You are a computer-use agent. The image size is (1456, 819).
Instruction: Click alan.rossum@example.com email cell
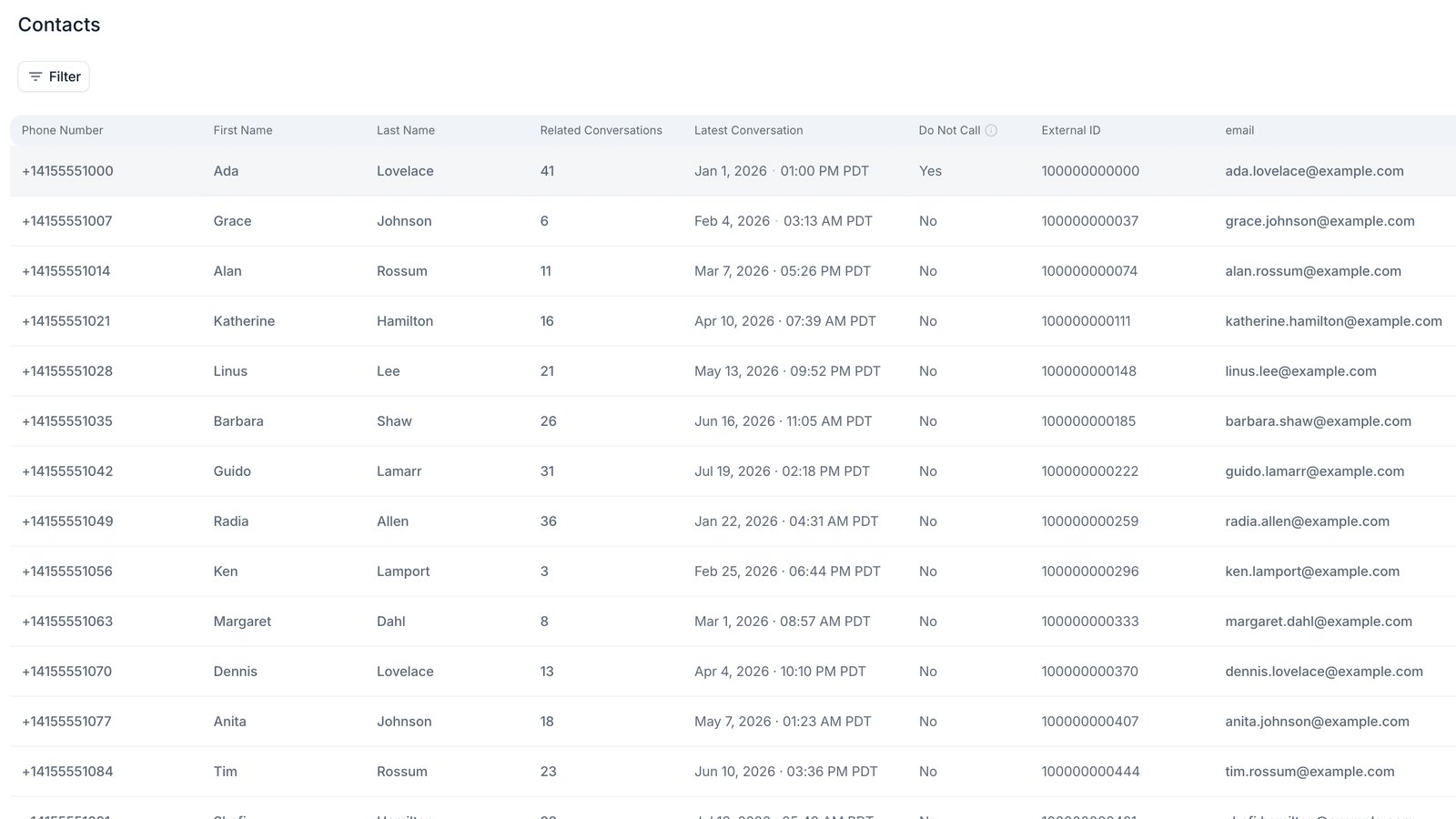[1313, 271]
